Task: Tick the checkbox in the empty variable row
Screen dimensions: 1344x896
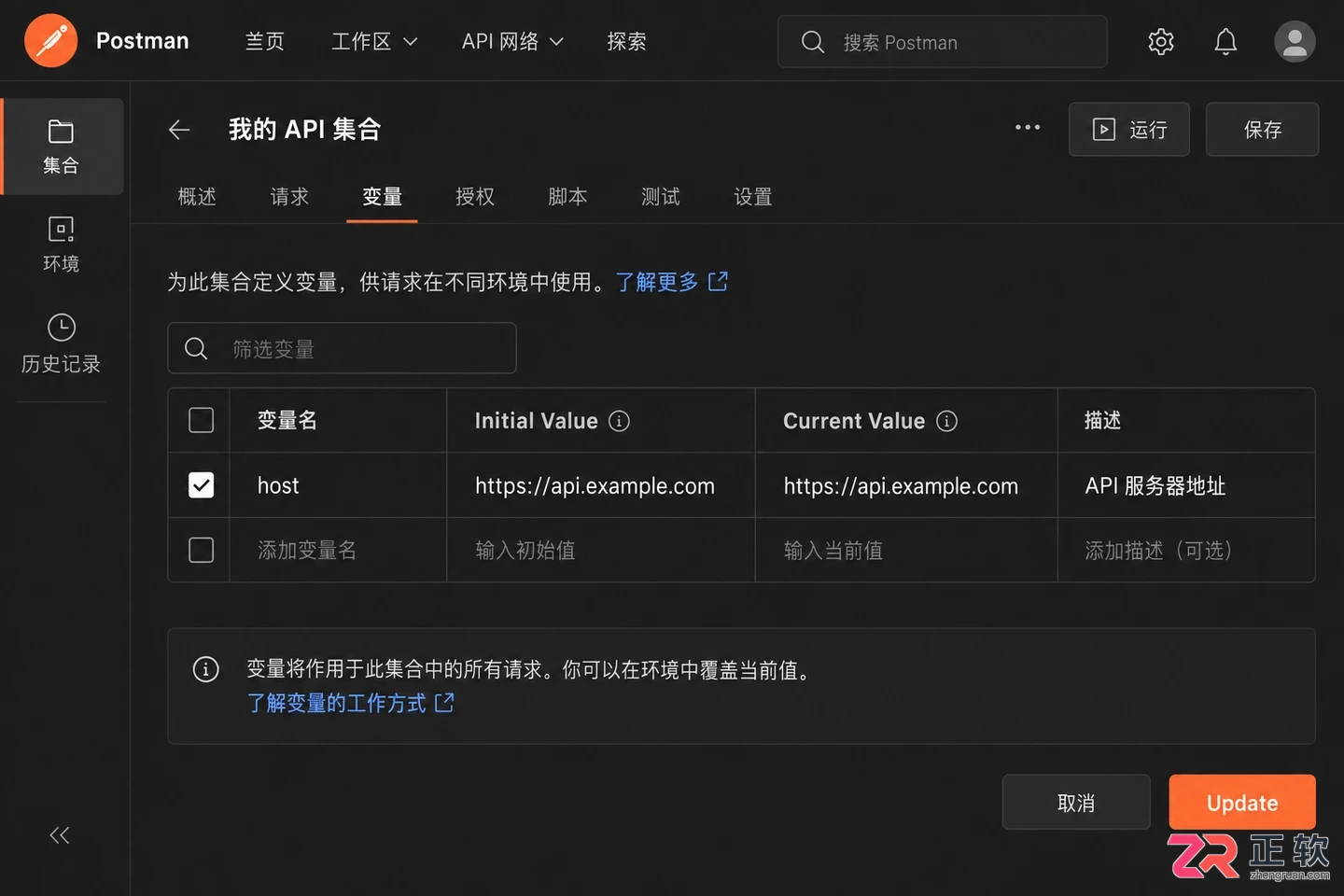Action: tap(201, 550)
